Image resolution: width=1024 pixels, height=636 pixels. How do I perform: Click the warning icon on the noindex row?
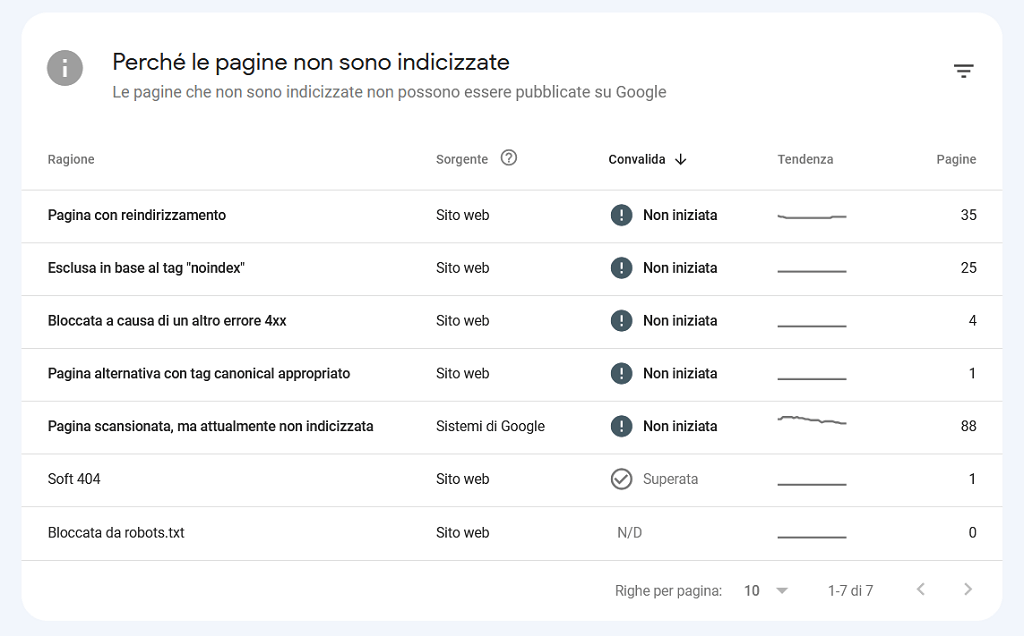[621, 268]
